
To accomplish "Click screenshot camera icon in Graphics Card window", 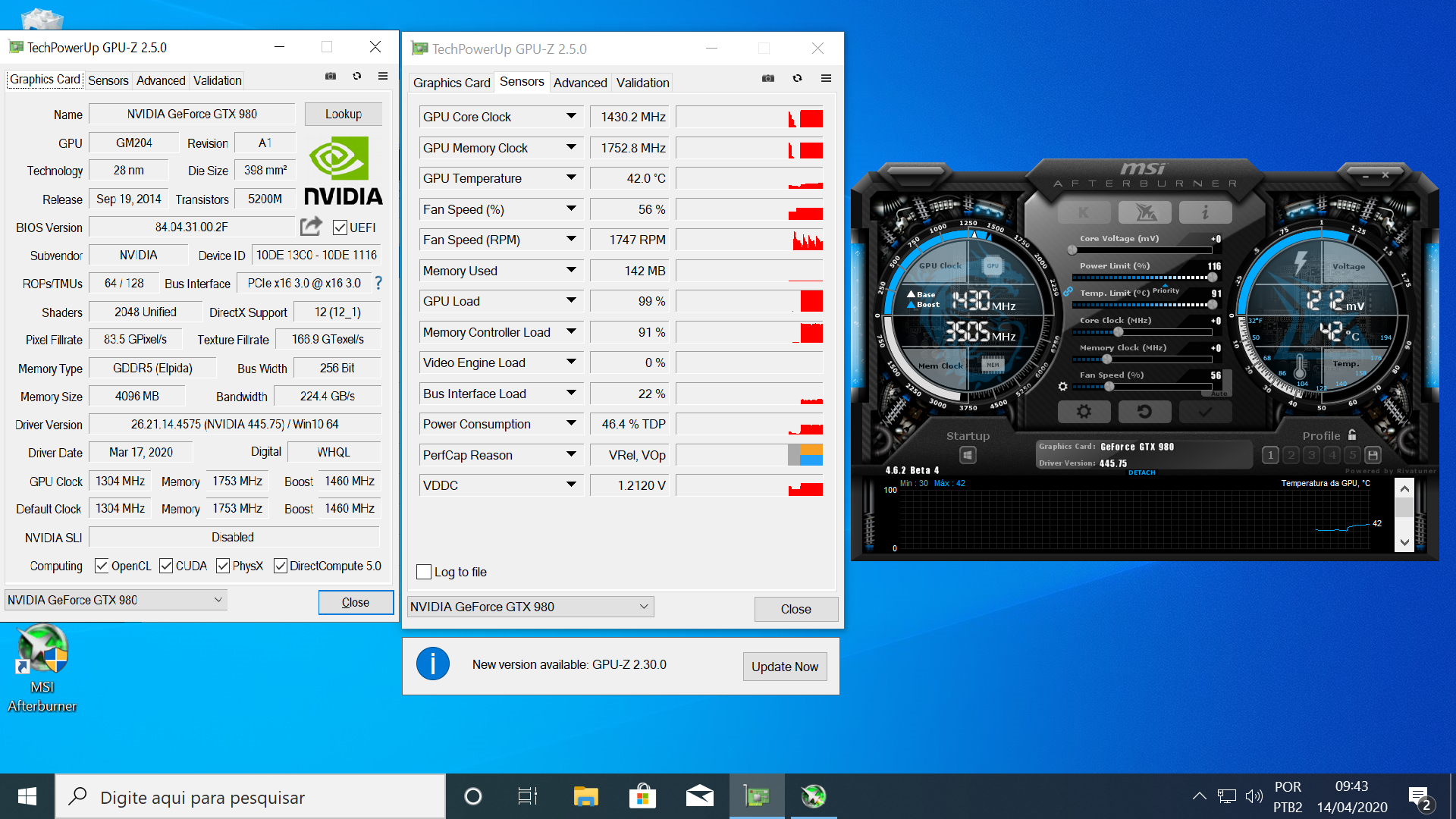I will pos(331,76).
